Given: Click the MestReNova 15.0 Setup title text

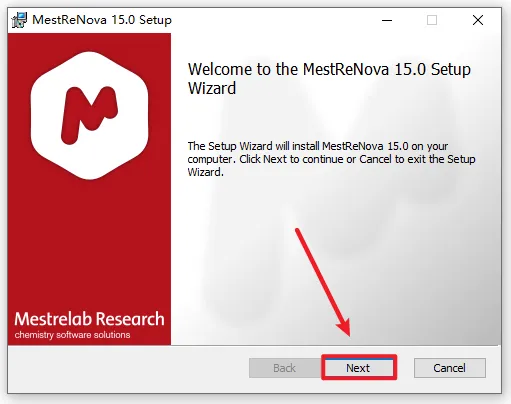Looking at the screenshot, I should pyautogui.click(x=102, y=20).
